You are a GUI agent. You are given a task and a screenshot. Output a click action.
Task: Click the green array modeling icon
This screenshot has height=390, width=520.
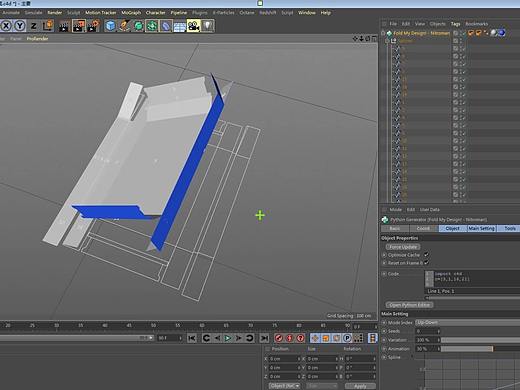click(152, 26)
